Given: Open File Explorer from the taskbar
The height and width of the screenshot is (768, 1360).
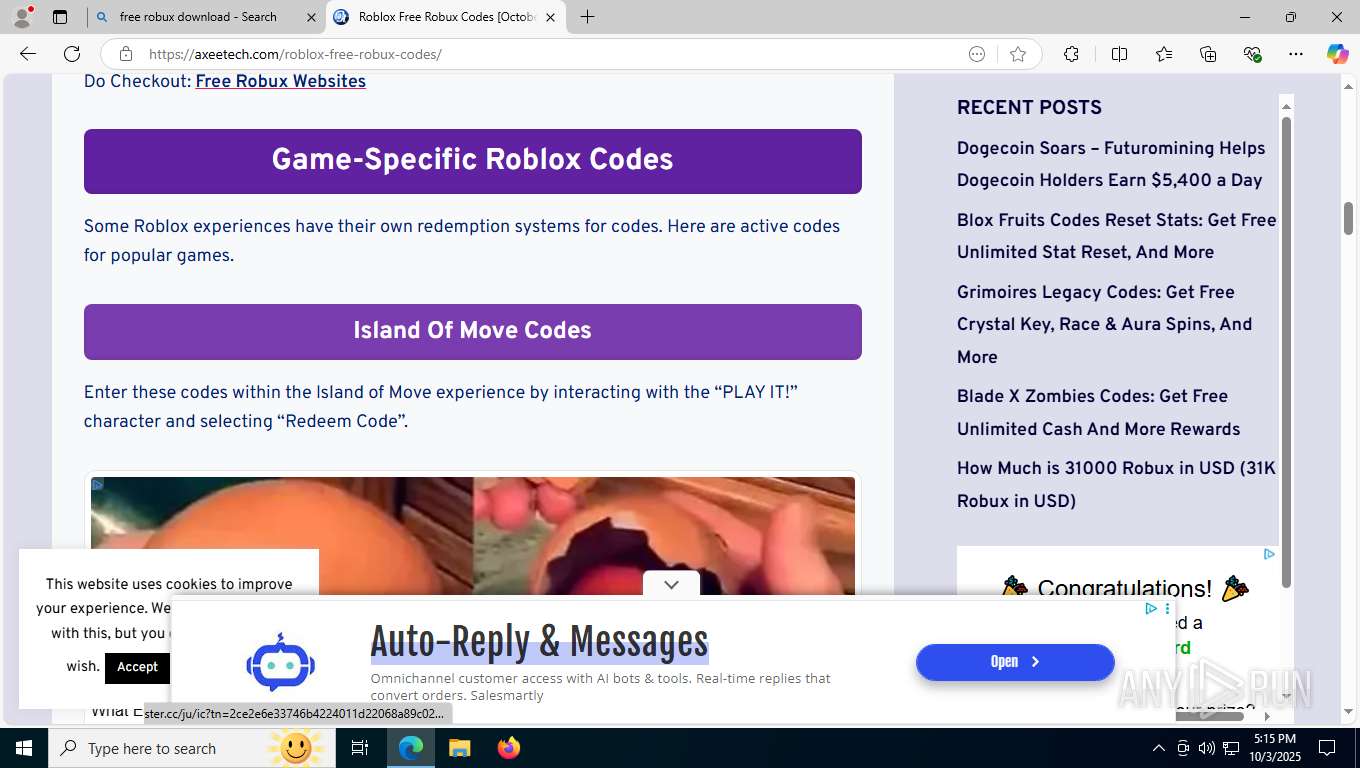Looking at the screenshot, I should [459, 748].
